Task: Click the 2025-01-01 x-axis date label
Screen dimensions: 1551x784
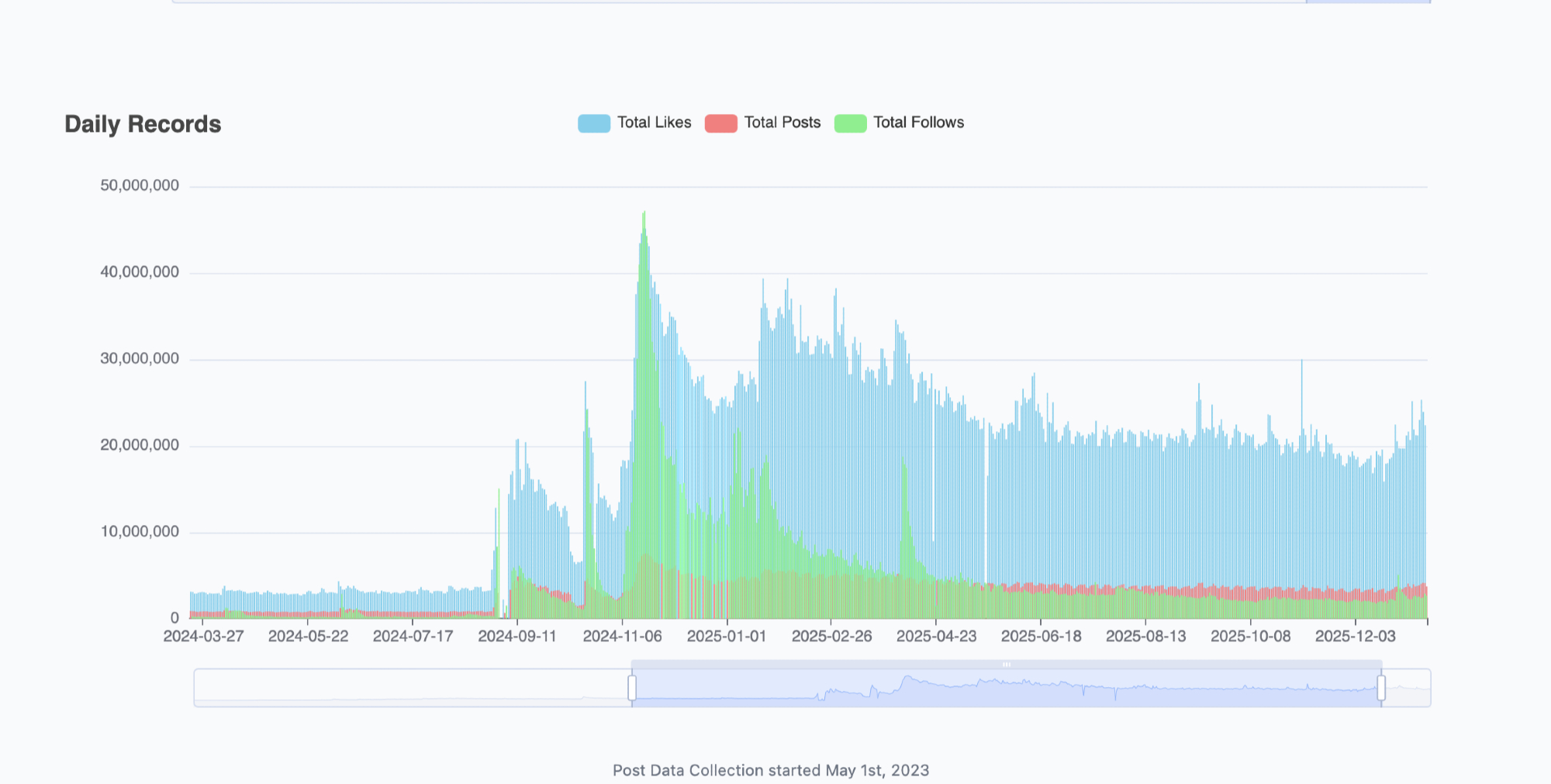Action: point(727,637)
